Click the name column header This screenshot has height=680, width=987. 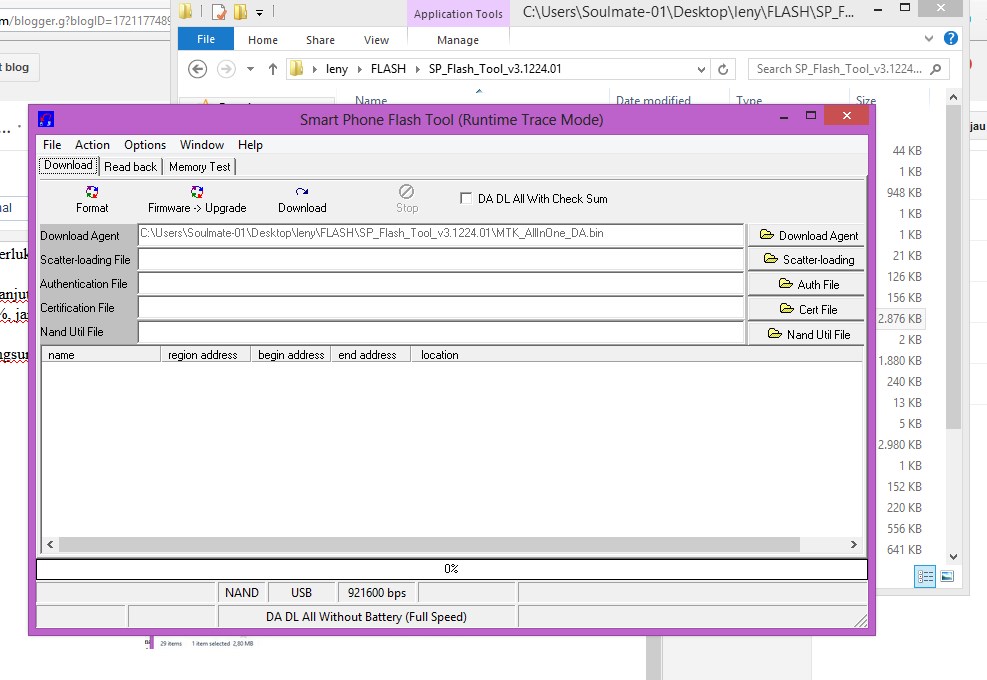(x=101, y=354)
